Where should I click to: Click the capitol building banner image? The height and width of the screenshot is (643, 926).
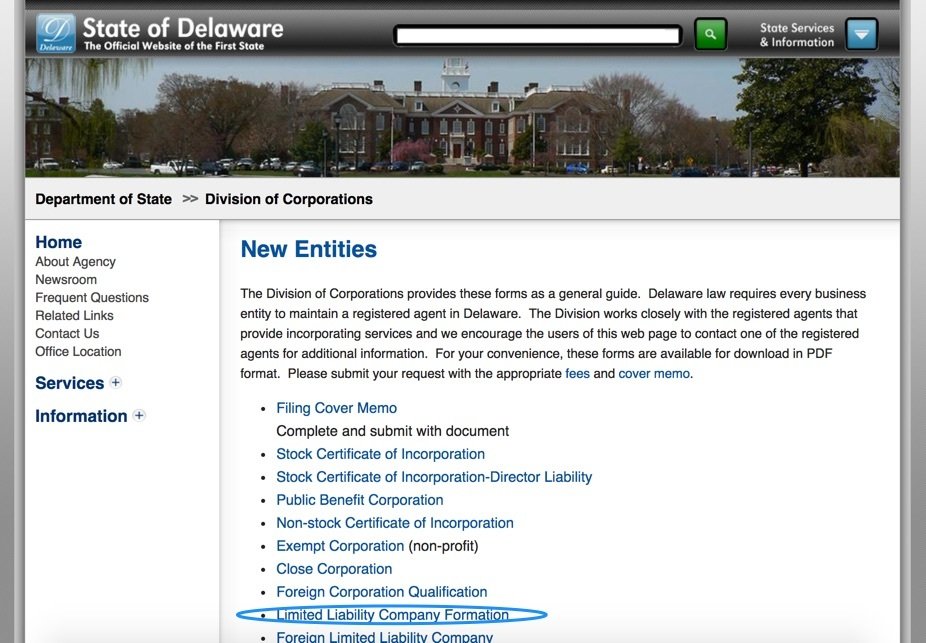pos(462,117)
